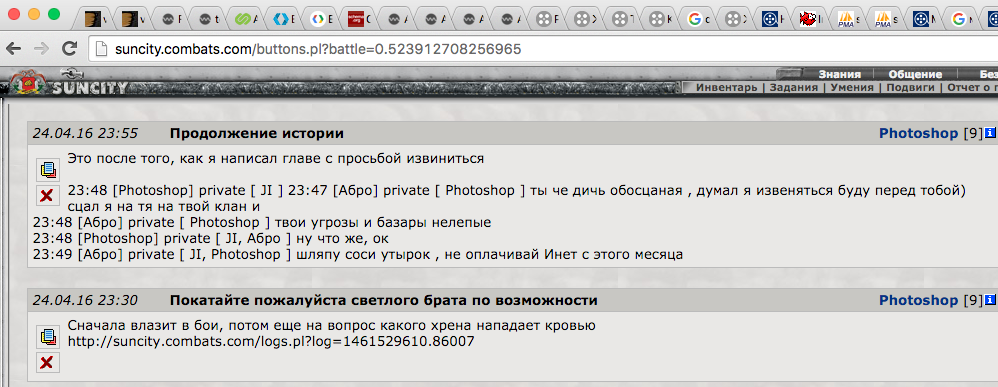The image size is (998, 387).
Task: Open the schema.org browser tab
Action: 361,20
